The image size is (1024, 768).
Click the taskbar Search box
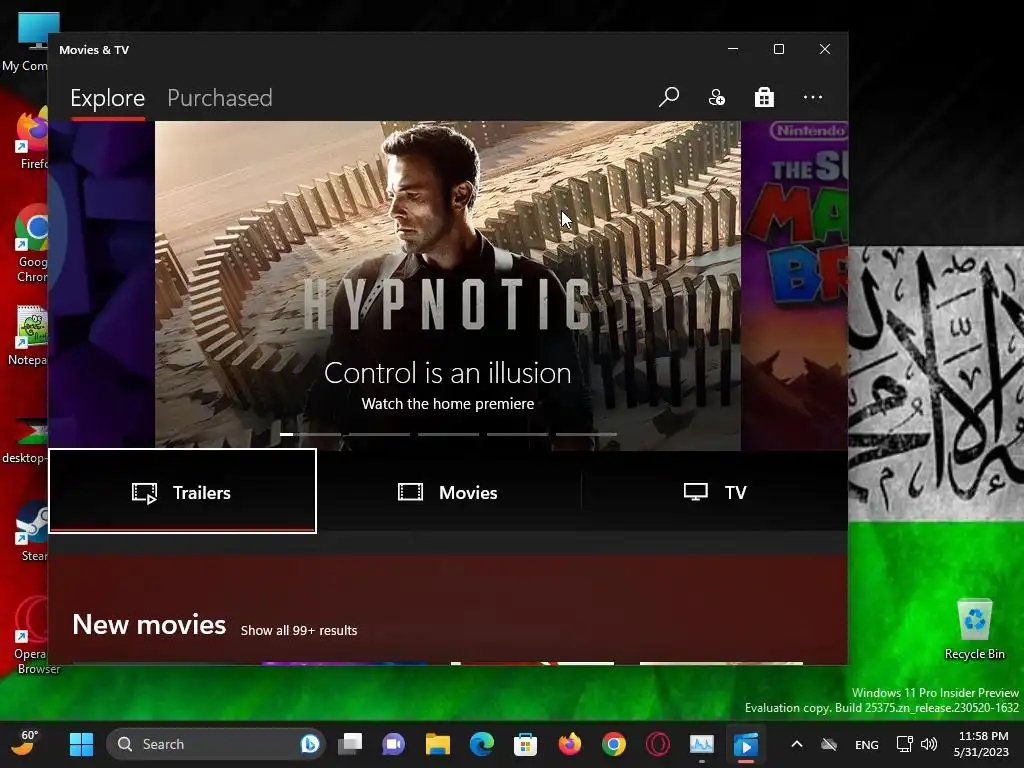tap(216, 744)
